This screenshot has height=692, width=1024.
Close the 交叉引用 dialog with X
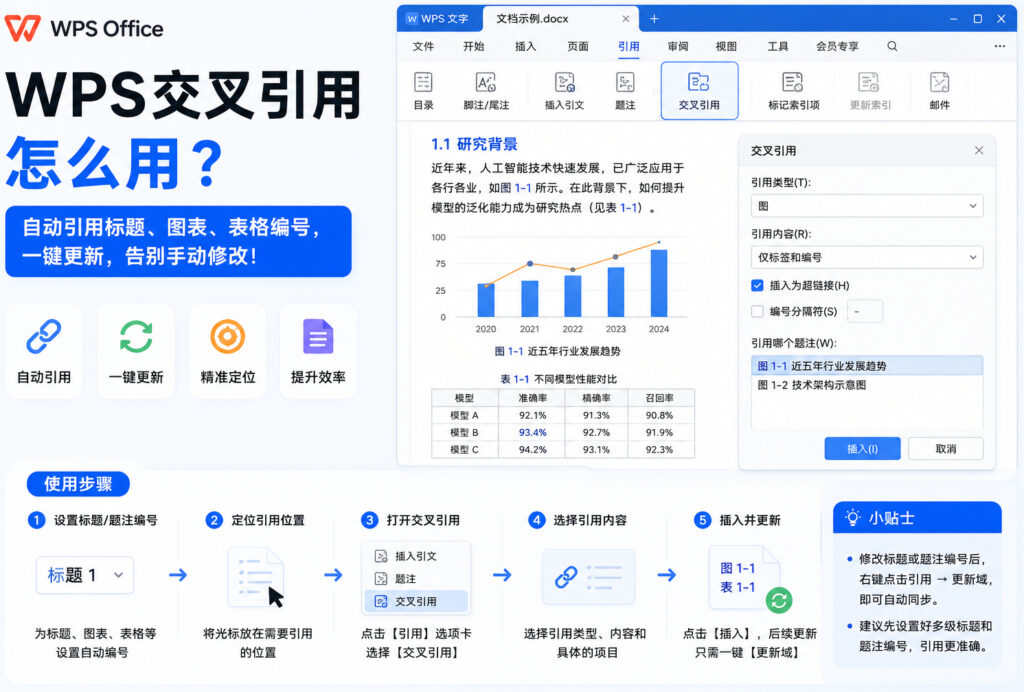click(x=979, y=150)
